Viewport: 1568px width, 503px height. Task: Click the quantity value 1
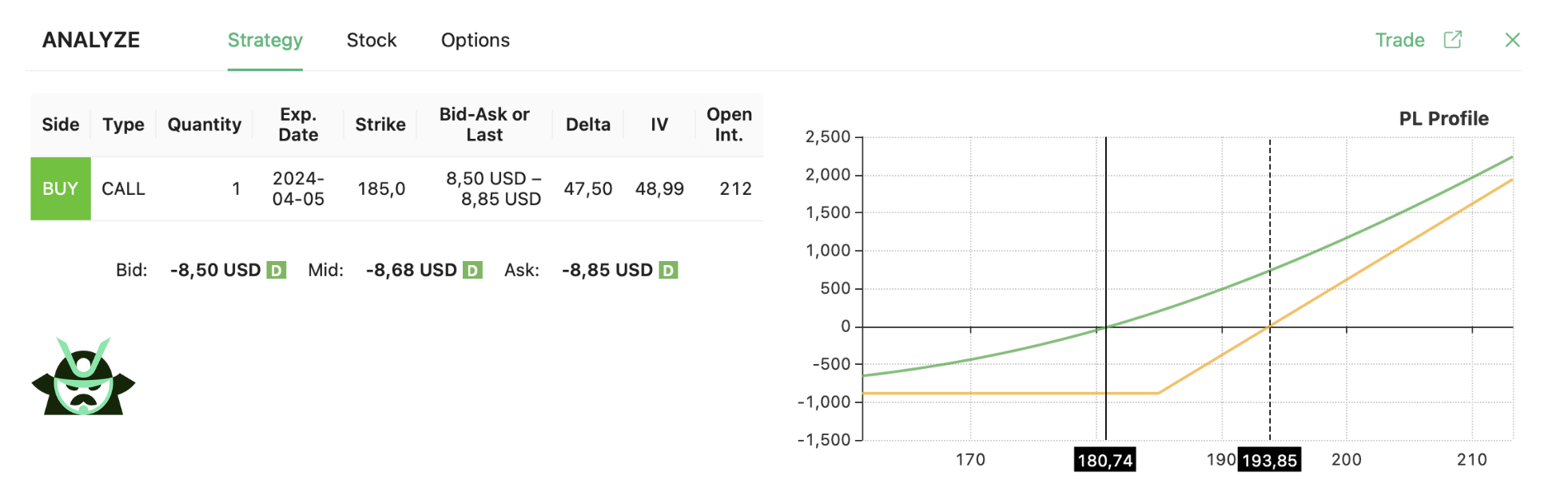[236, 188]
